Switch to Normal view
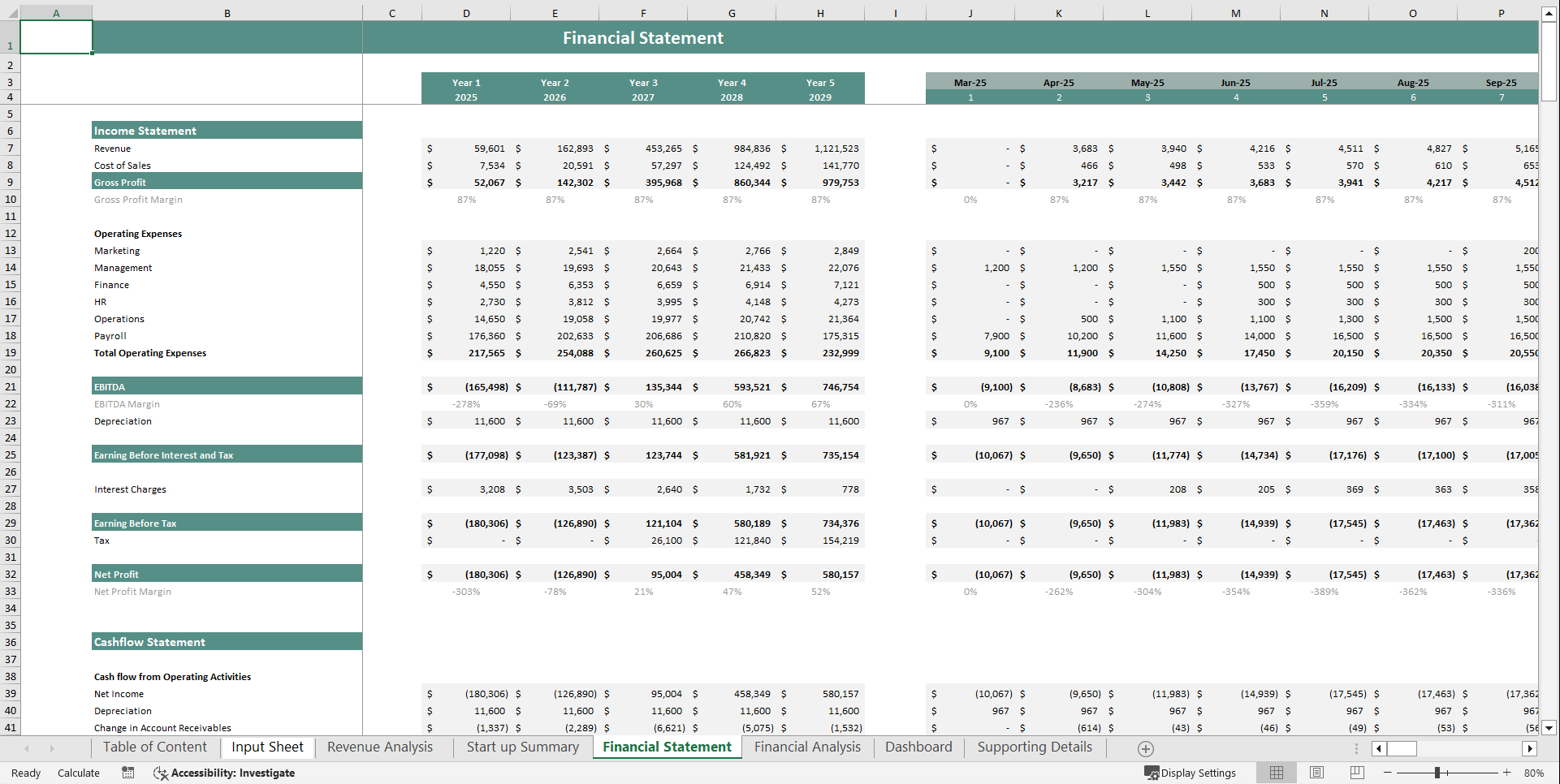This screenshot has height=784, width=1560. coord(1277,773)
